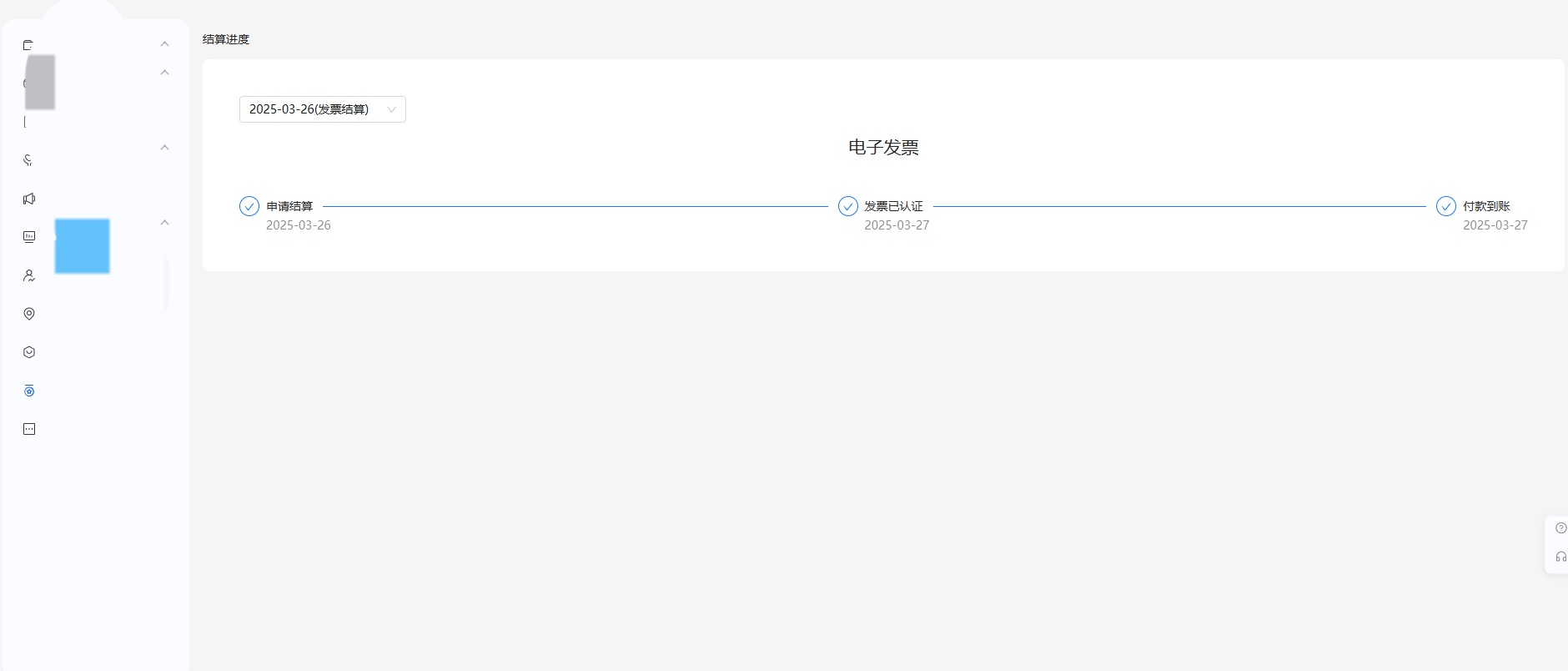Select the monitor chart icon in the sidebar
The width and height of the screenshot is (1568, 671).
pos(29,237)
